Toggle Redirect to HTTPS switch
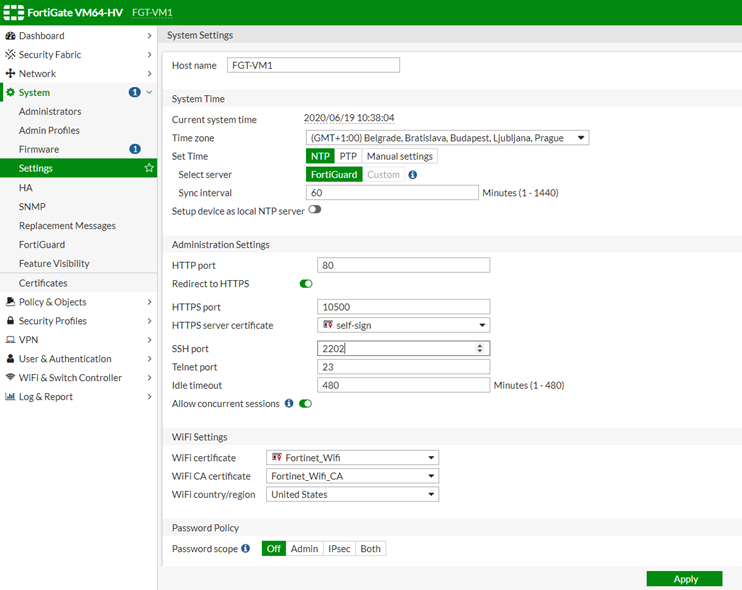This screenshot has height=590, width=742. click(306, 284)
